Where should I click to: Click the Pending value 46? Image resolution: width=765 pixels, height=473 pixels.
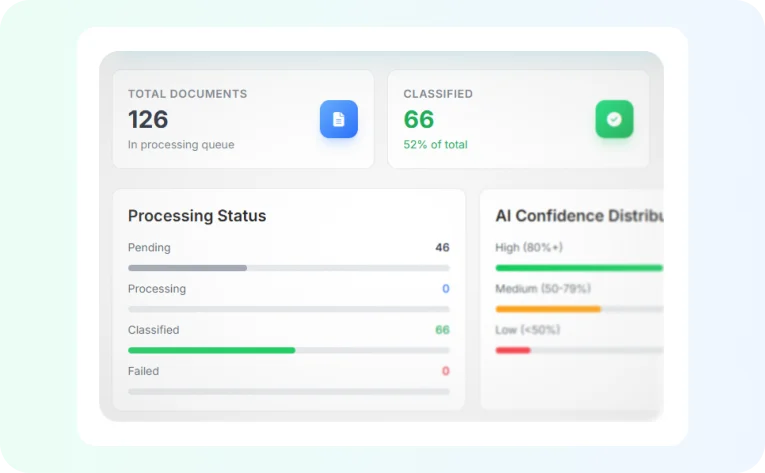pos(442,247)
